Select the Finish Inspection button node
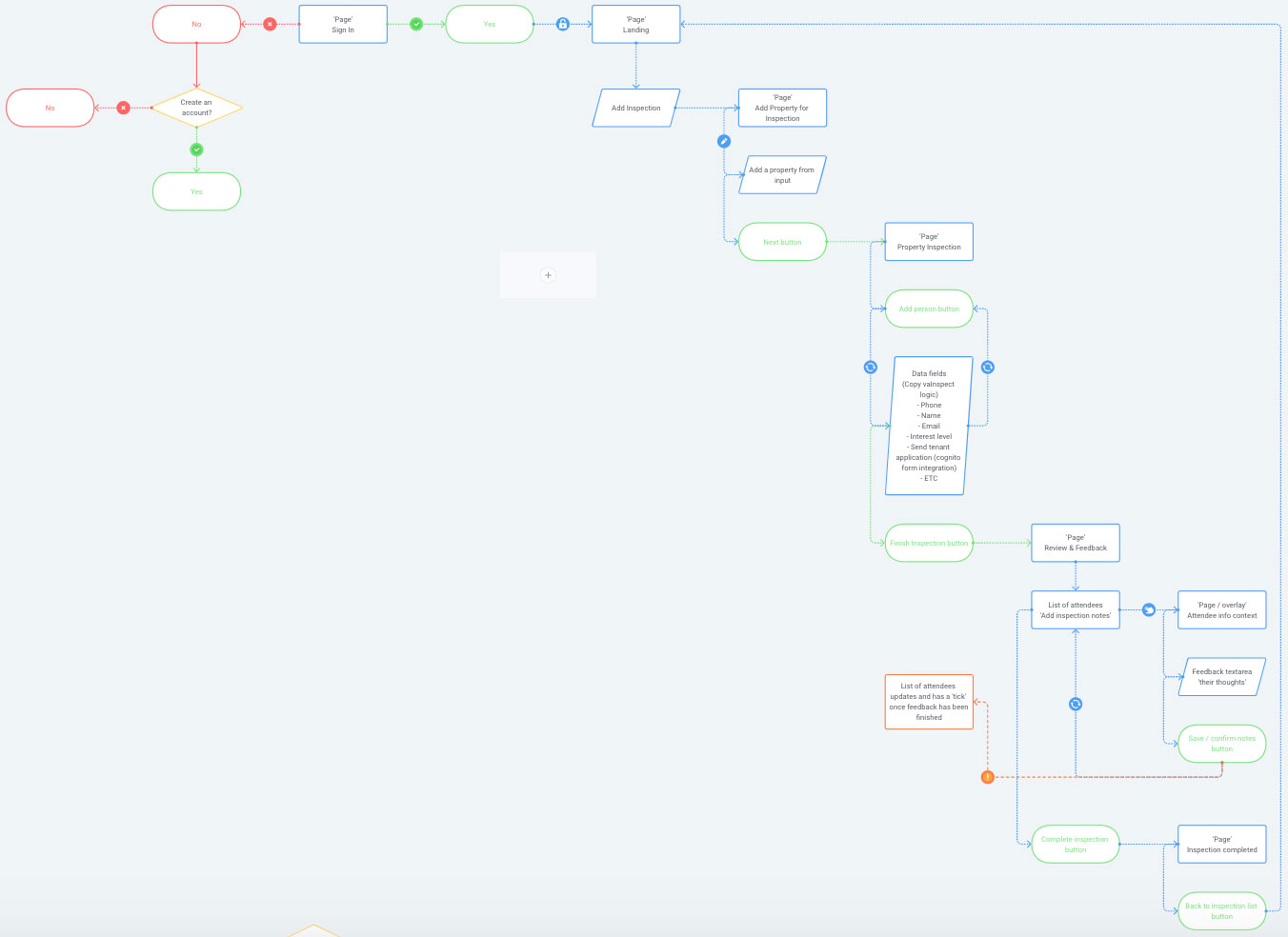This screenshot has height=937, width=1288. pyautogui.click(x=929, y=543)
